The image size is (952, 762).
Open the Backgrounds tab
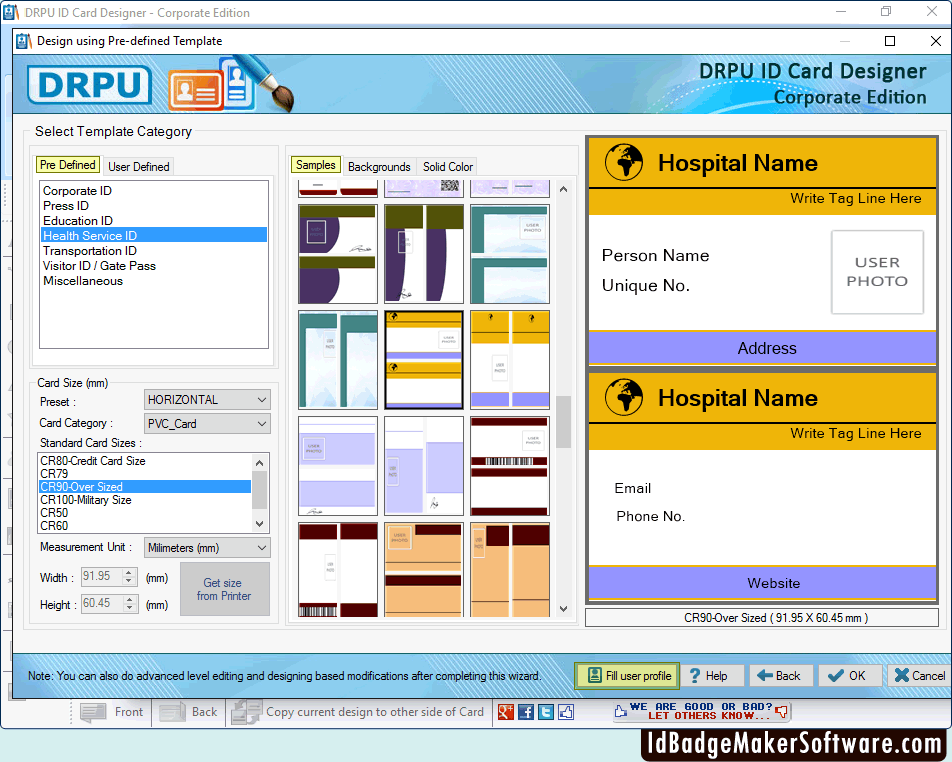(x=379, y=166)
